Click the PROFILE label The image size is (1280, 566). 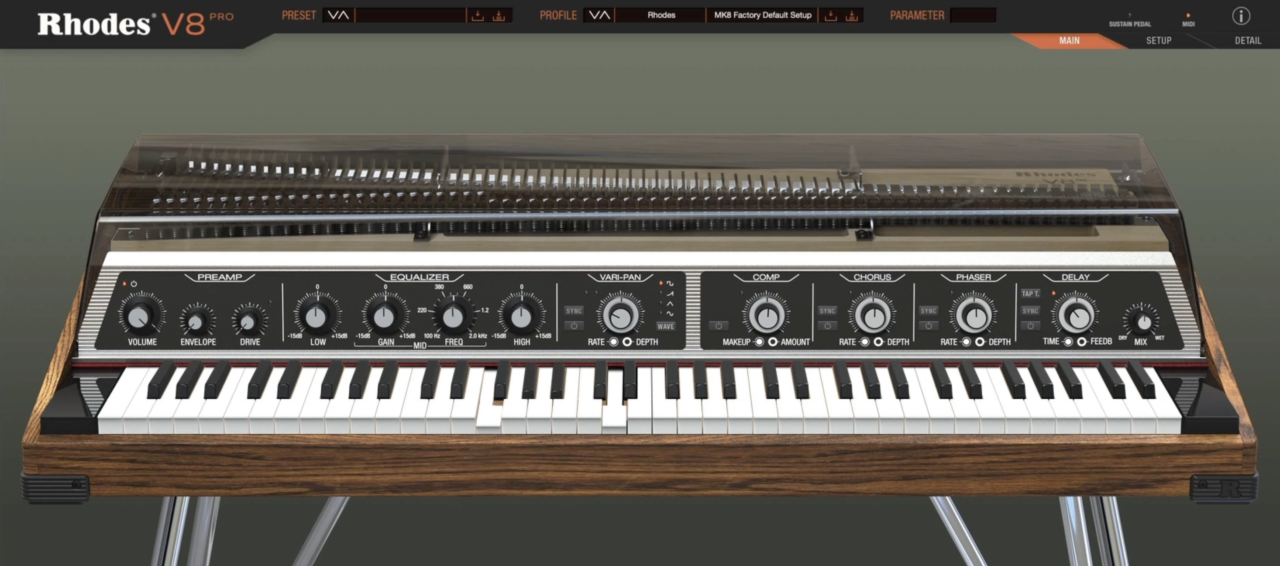pos(558,15)
